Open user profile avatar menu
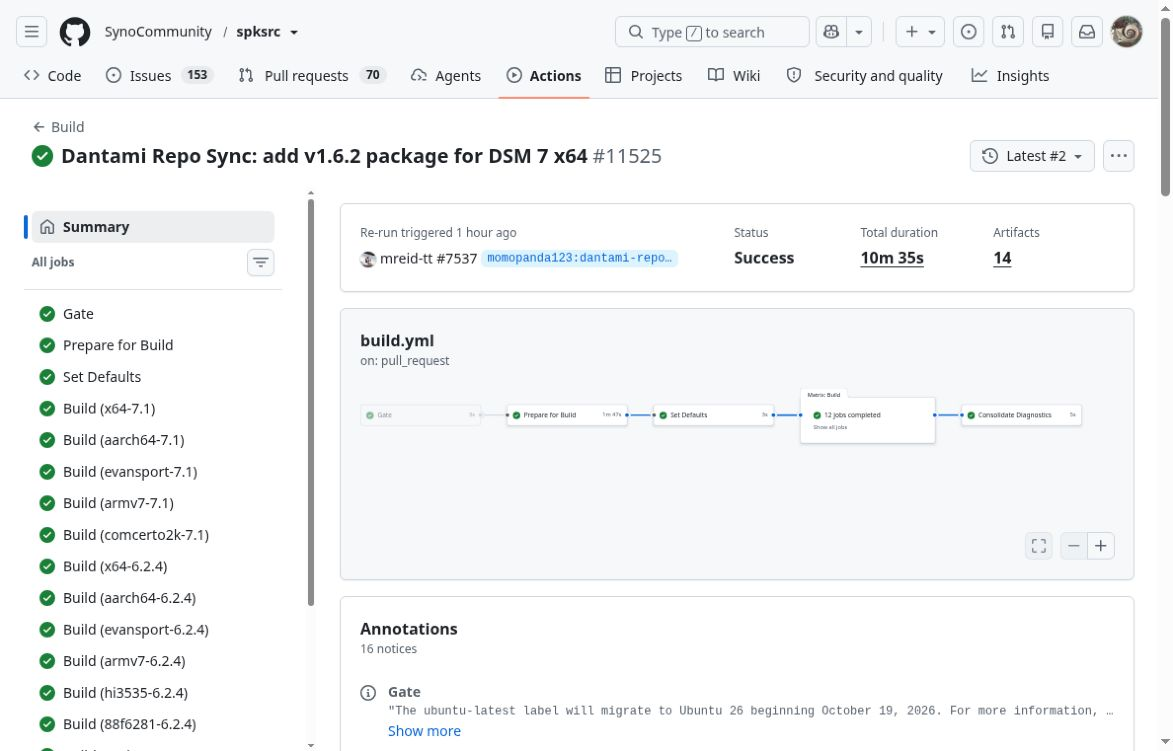This screenshot has width=1173, height=751. point(1127,32)
